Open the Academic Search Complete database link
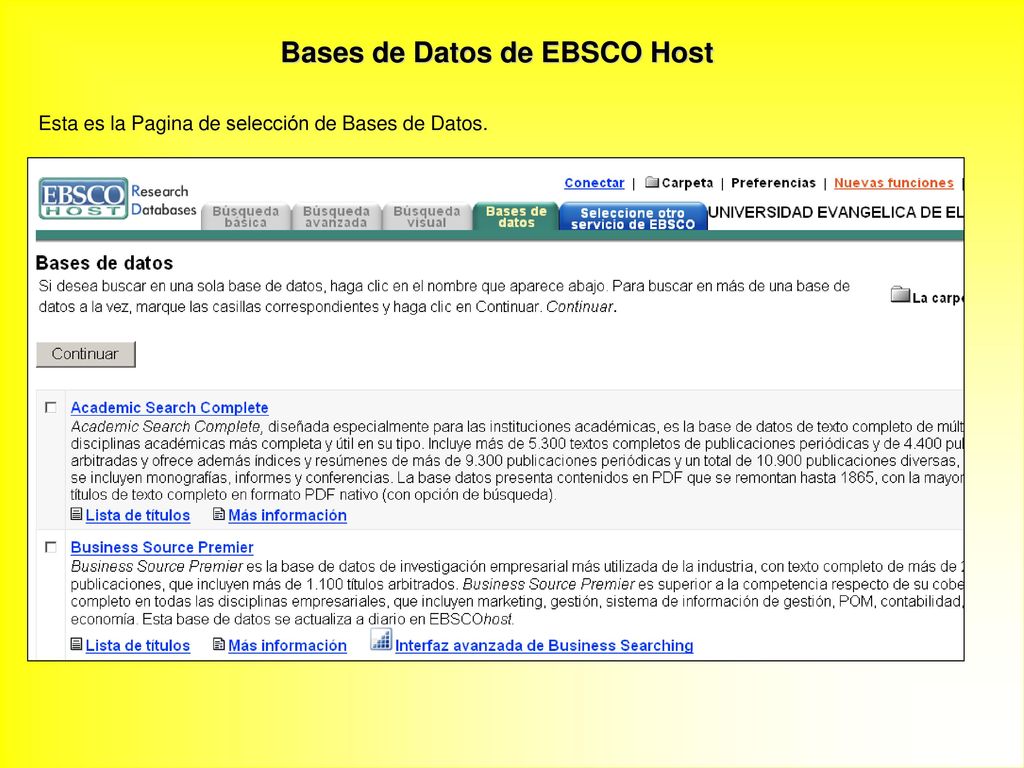1024x768 pixels. tap(169, 408)
